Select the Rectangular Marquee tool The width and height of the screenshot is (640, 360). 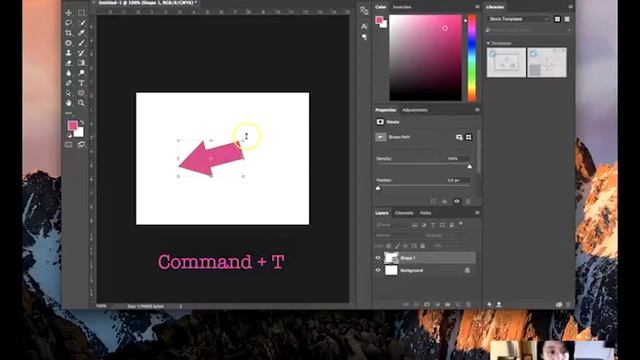(81, 13)
